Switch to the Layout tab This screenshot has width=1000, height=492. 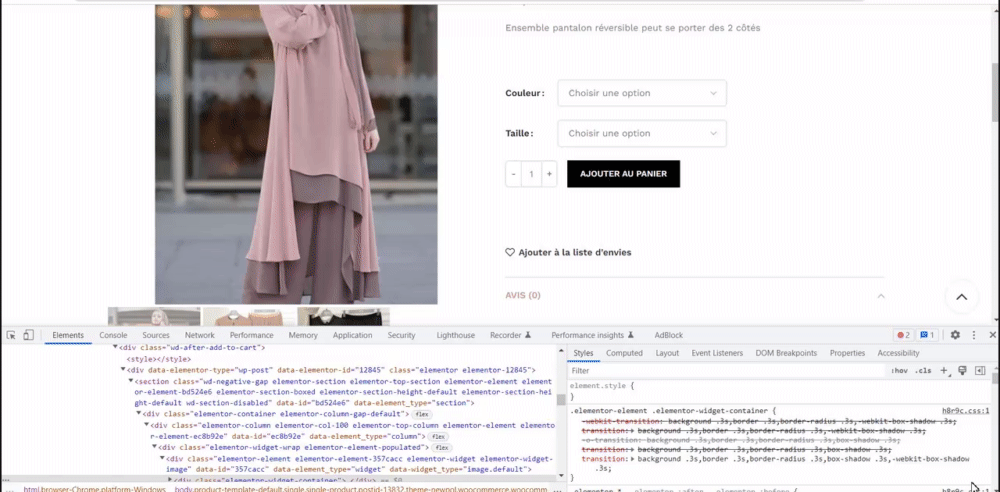coord(667,353)
